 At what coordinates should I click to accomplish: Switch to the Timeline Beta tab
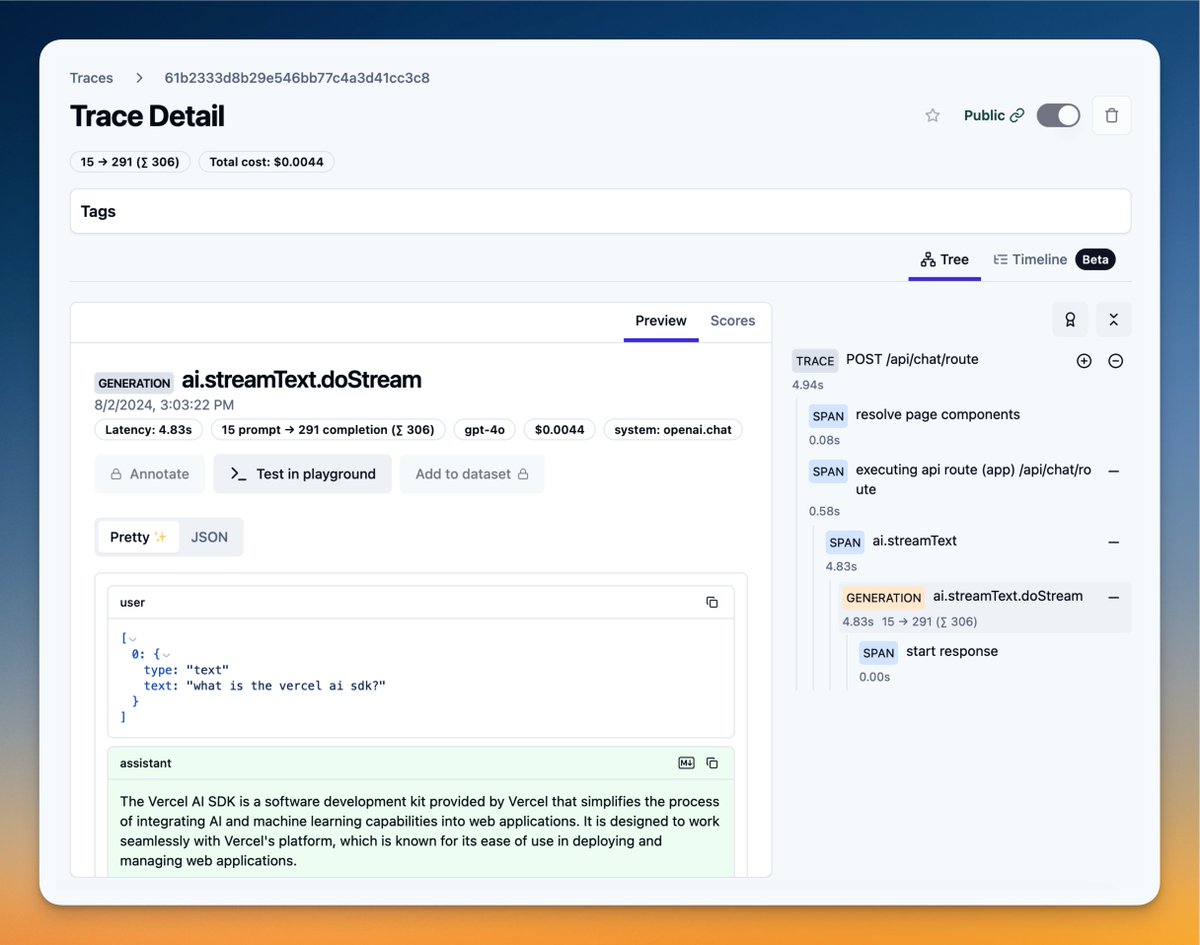pos(1053,259)
